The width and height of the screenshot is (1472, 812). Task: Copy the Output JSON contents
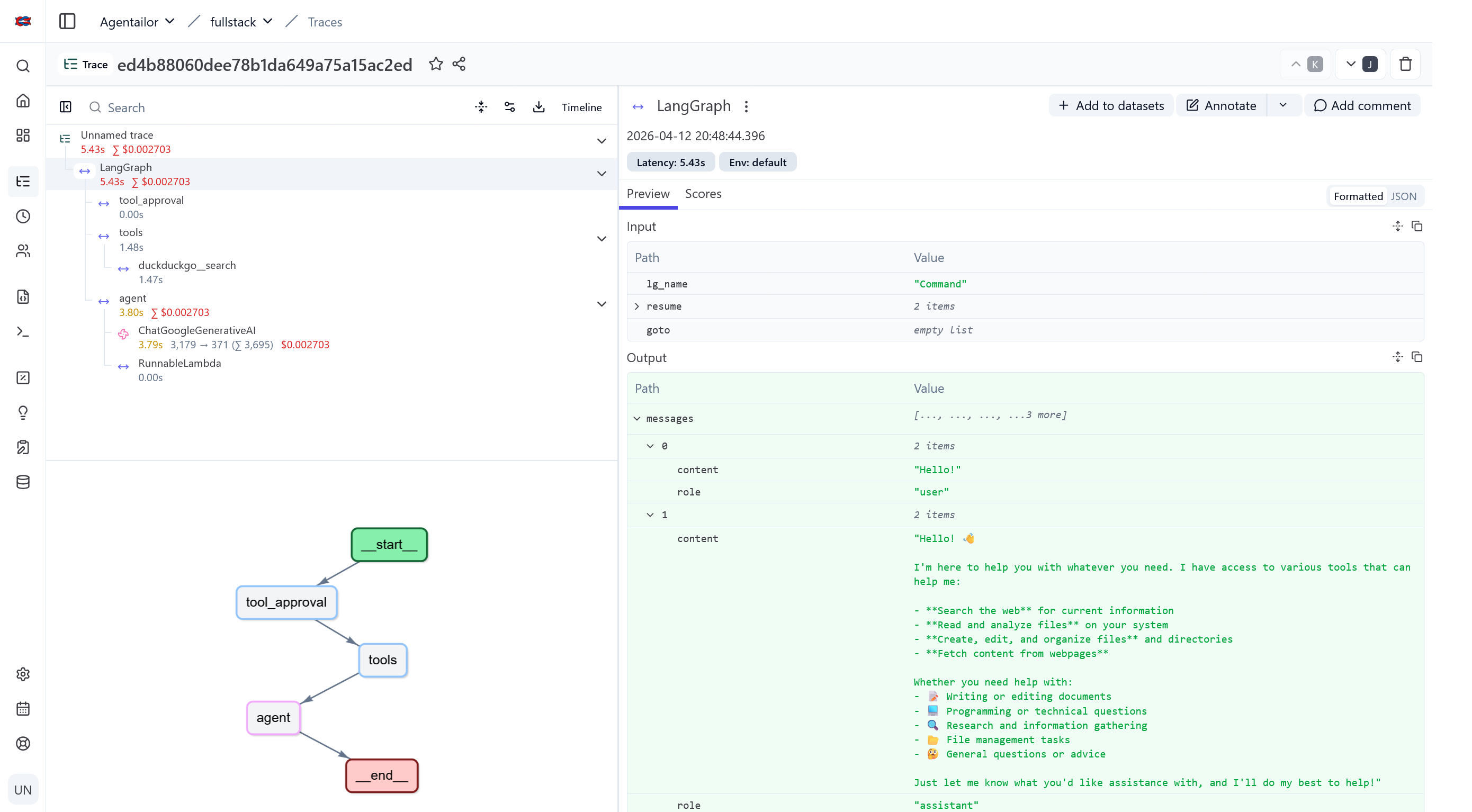1417,357
